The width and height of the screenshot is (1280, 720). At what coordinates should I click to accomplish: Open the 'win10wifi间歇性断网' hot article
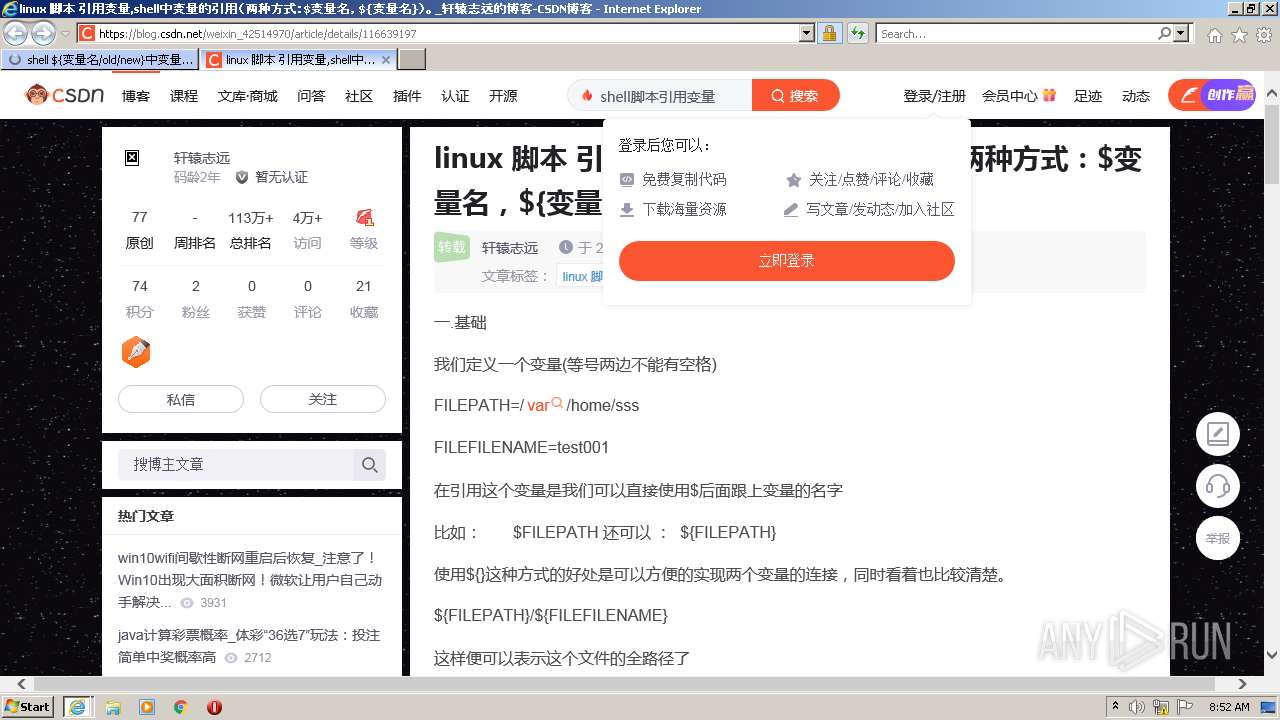click(249, 580)
